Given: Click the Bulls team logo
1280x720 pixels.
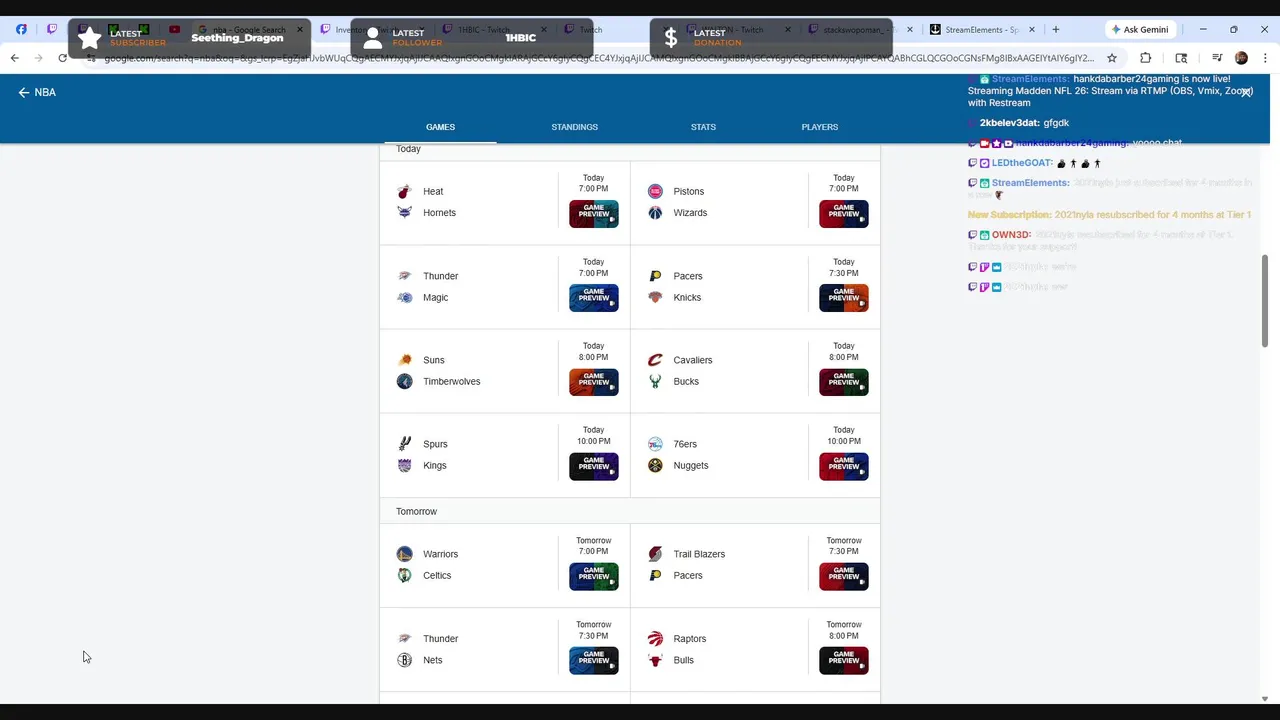Looking at the screenshot, I should (x=655, y=660).
